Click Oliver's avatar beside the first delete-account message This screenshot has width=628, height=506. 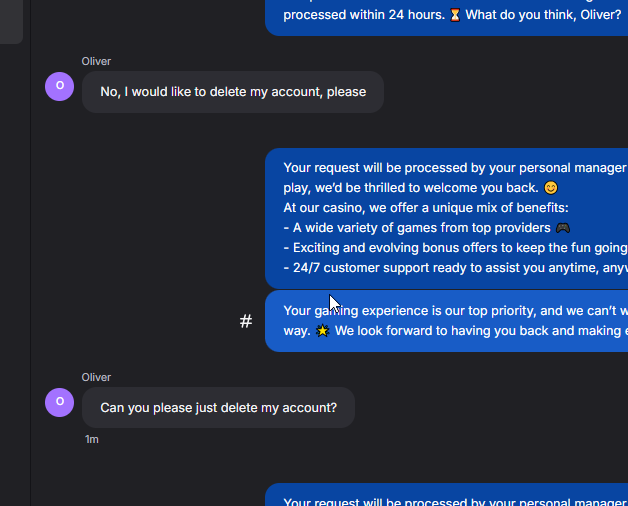click(x=60, y=86)
